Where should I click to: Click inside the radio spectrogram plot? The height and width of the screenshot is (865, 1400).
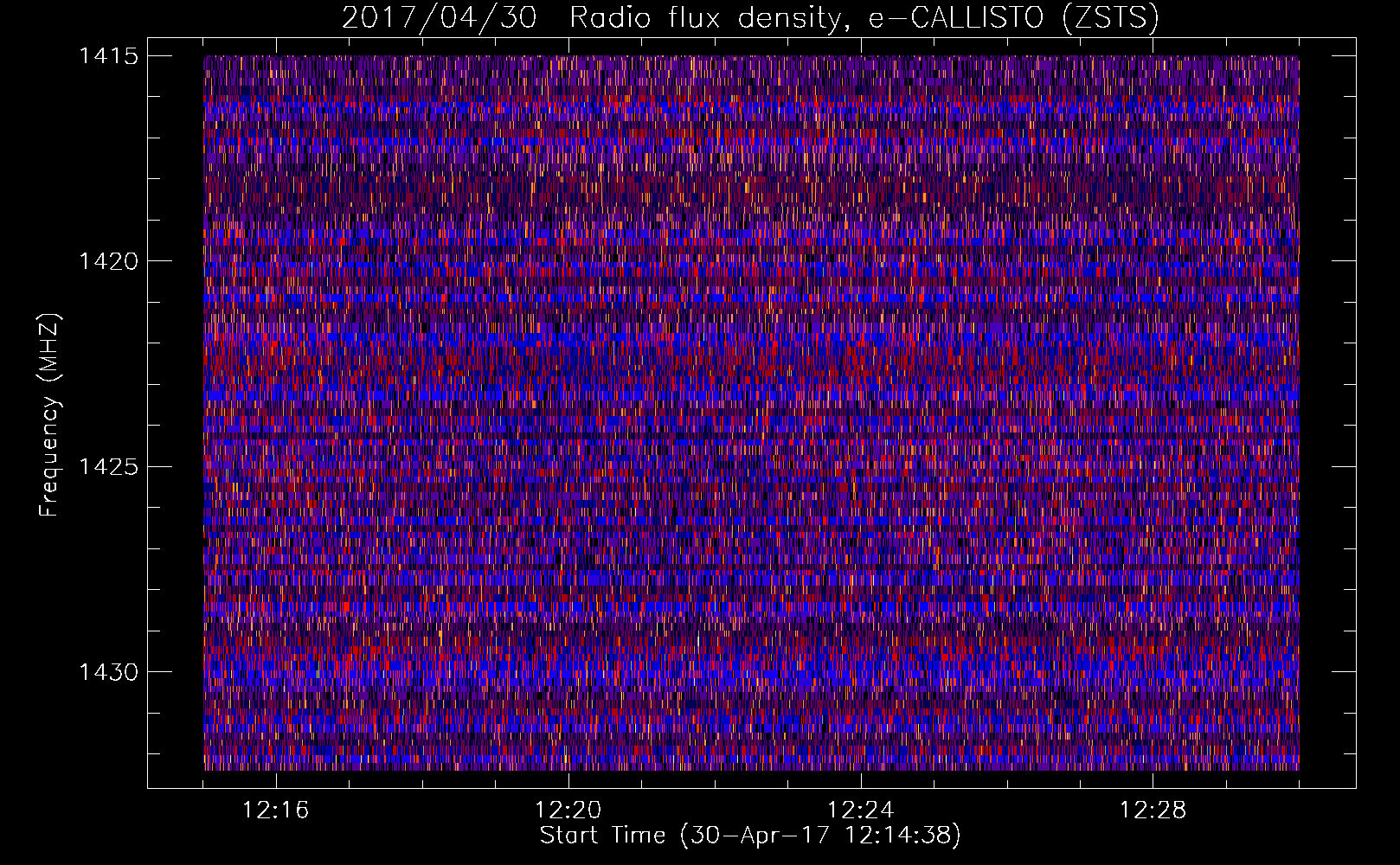pyautogui.click(x=751, y=413)
